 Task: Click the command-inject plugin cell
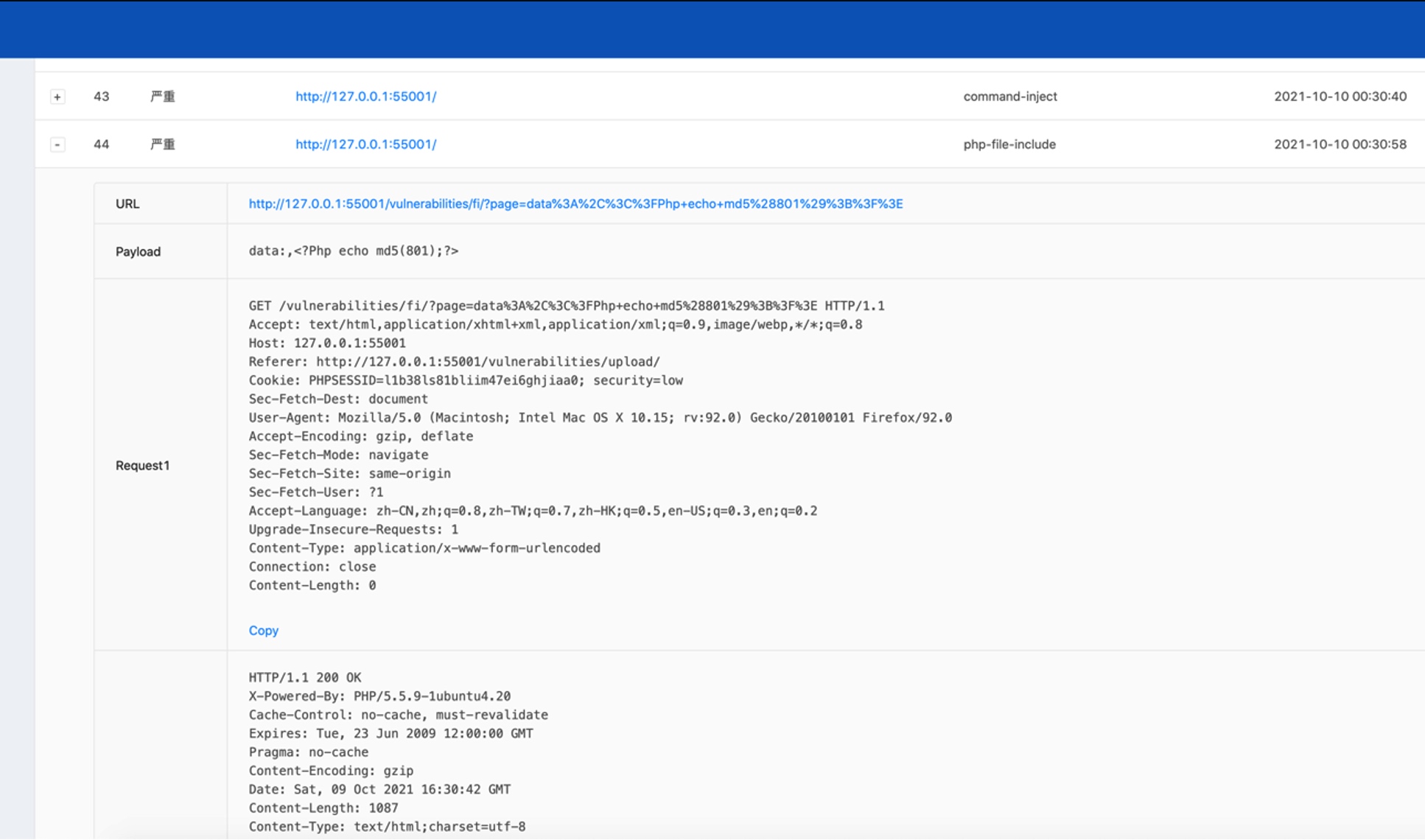1009,97
